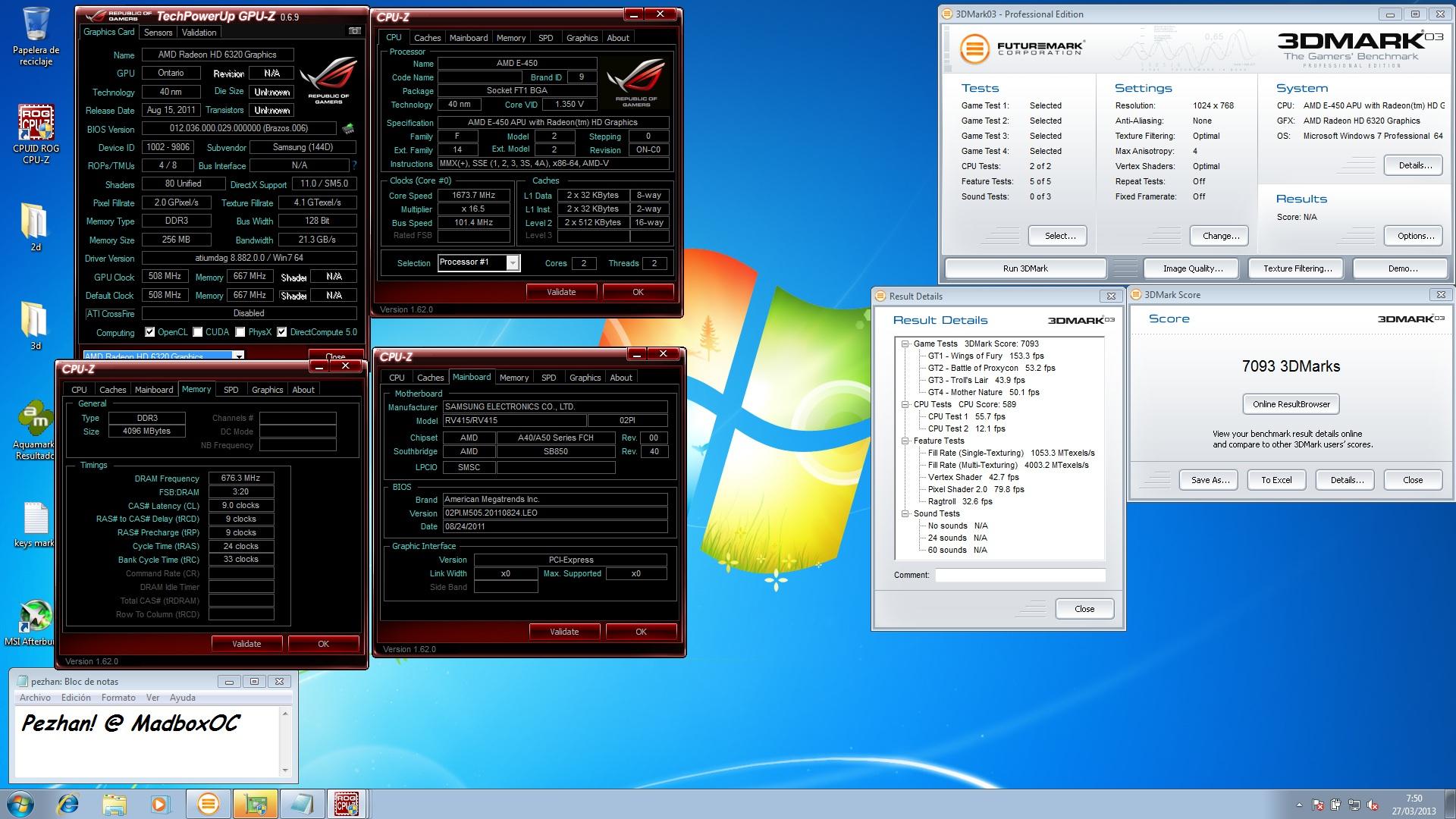
Task: Toggle the PhysX checkbox
Action: pyautogui.click(x=240, y=332)
